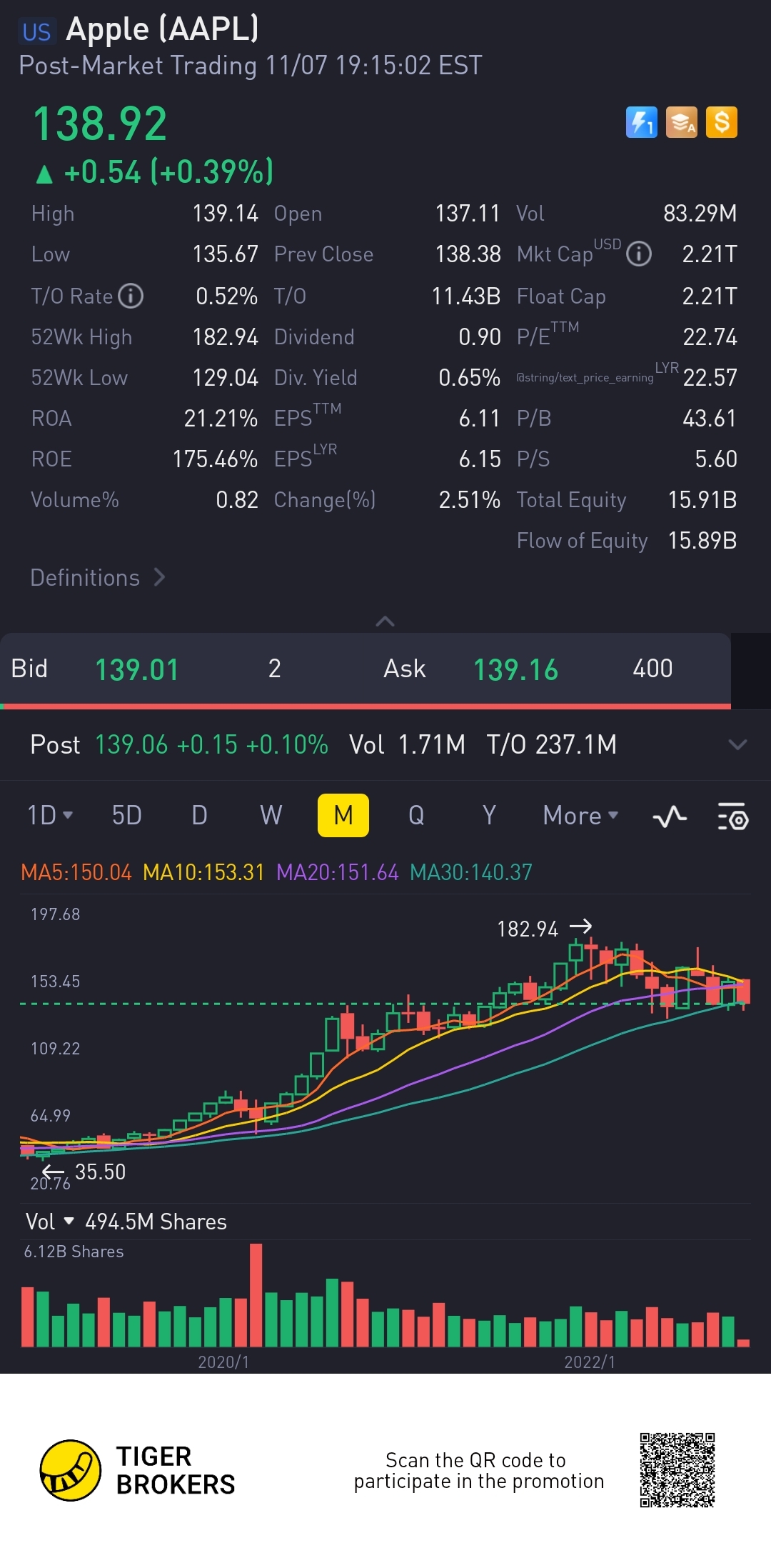Tap the MA20:151.64 label
771x1568 pixels.
click(337, 872)
